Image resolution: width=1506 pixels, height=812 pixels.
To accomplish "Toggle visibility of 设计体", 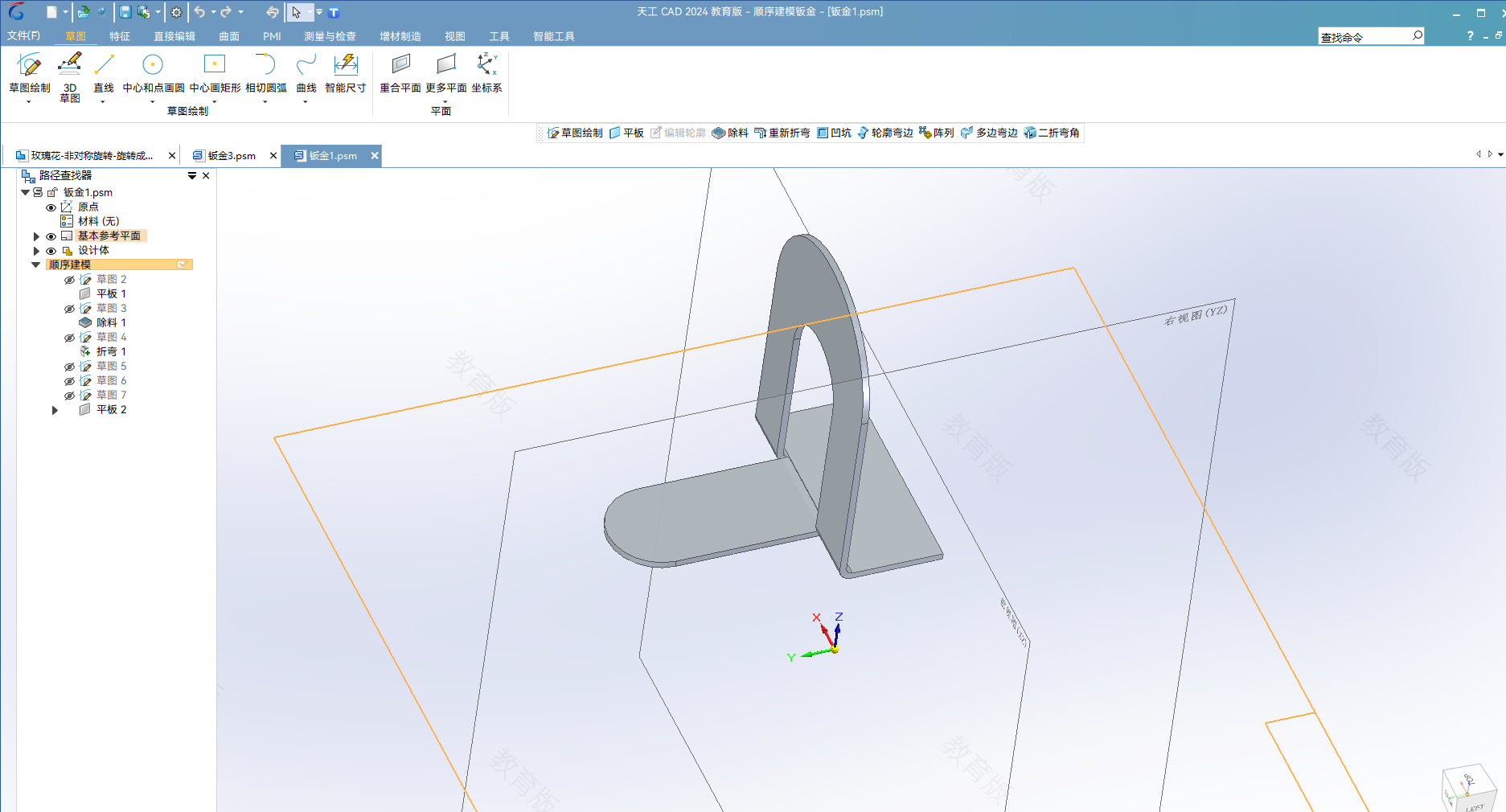I will click(51, 251).
